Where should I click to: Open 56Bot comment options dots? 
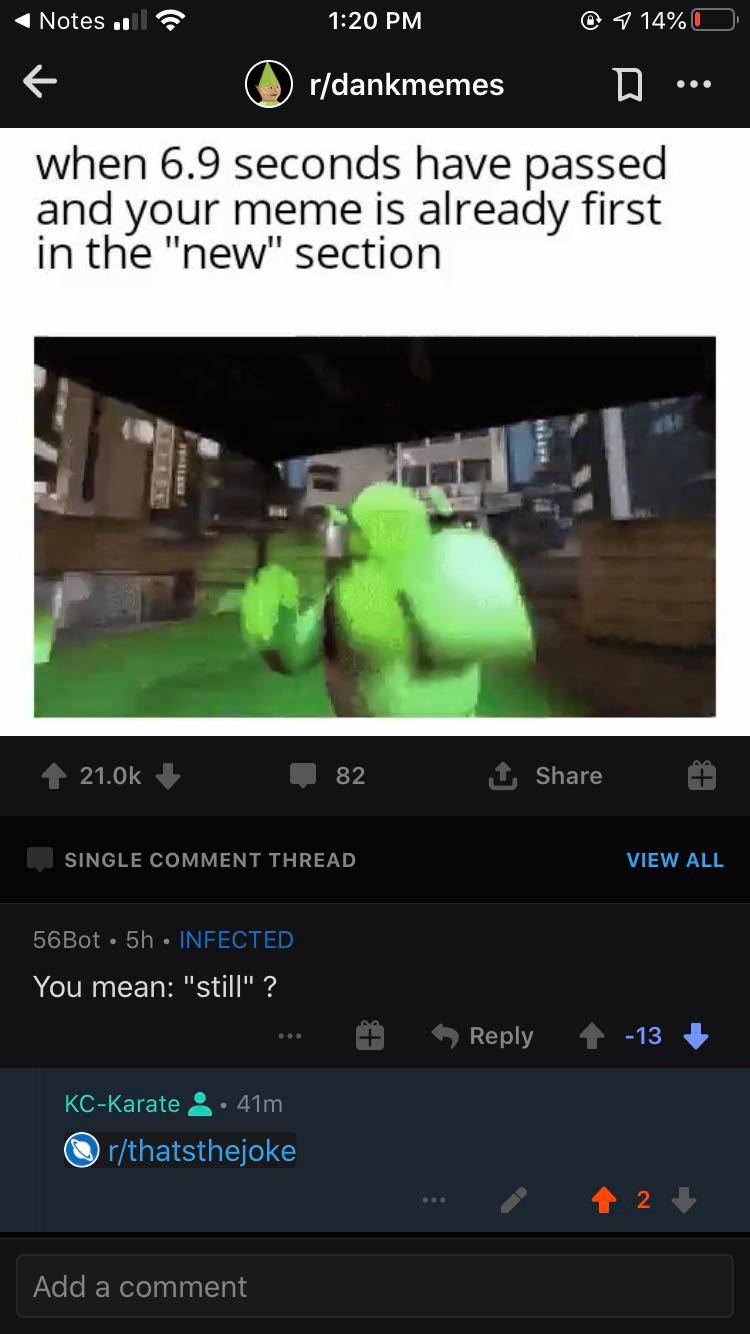click(x=290, y=1037)
